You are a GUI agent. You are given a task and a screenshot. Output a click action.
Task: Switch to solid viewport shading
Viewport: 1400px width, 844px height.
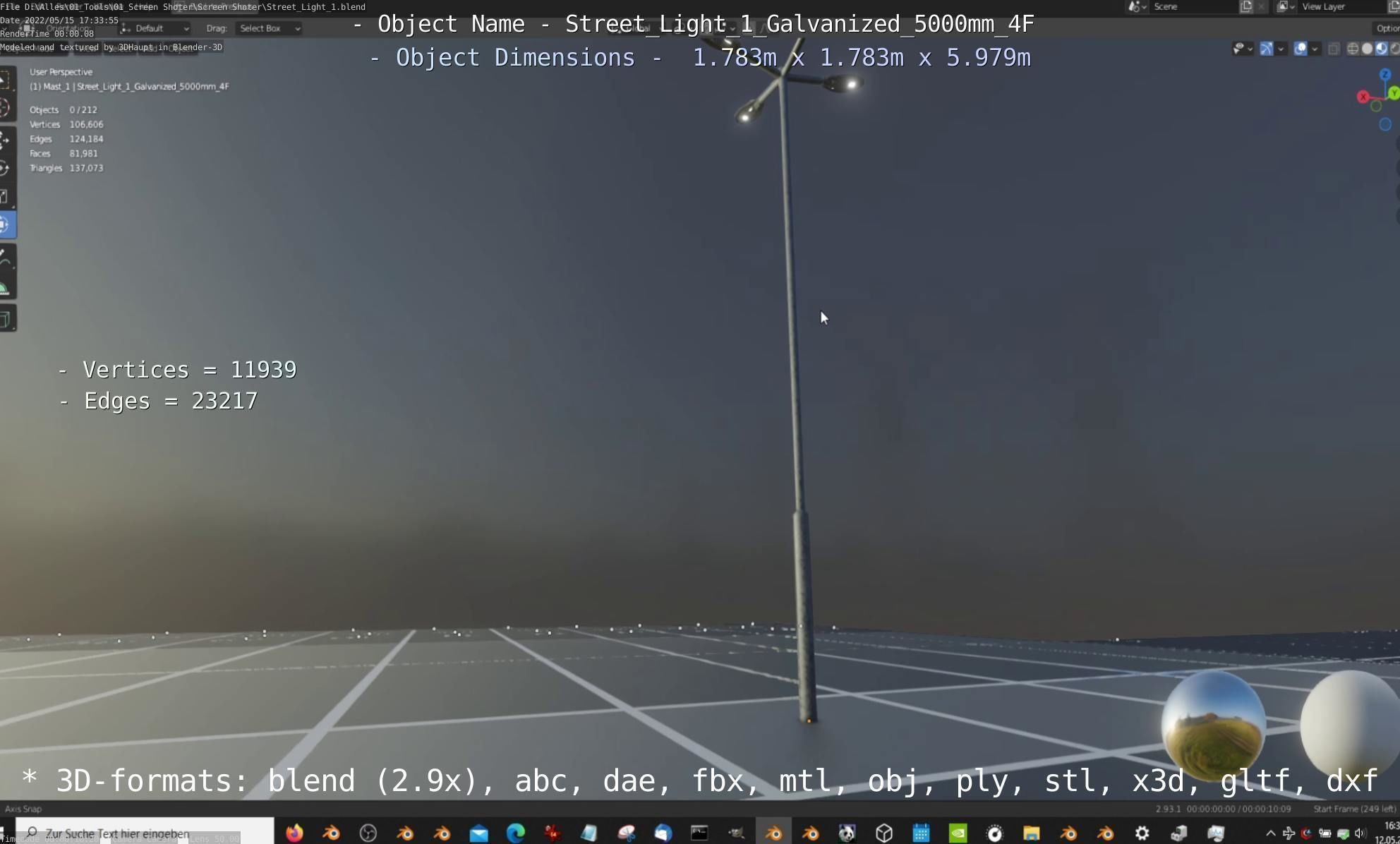tap(1367, 49)
